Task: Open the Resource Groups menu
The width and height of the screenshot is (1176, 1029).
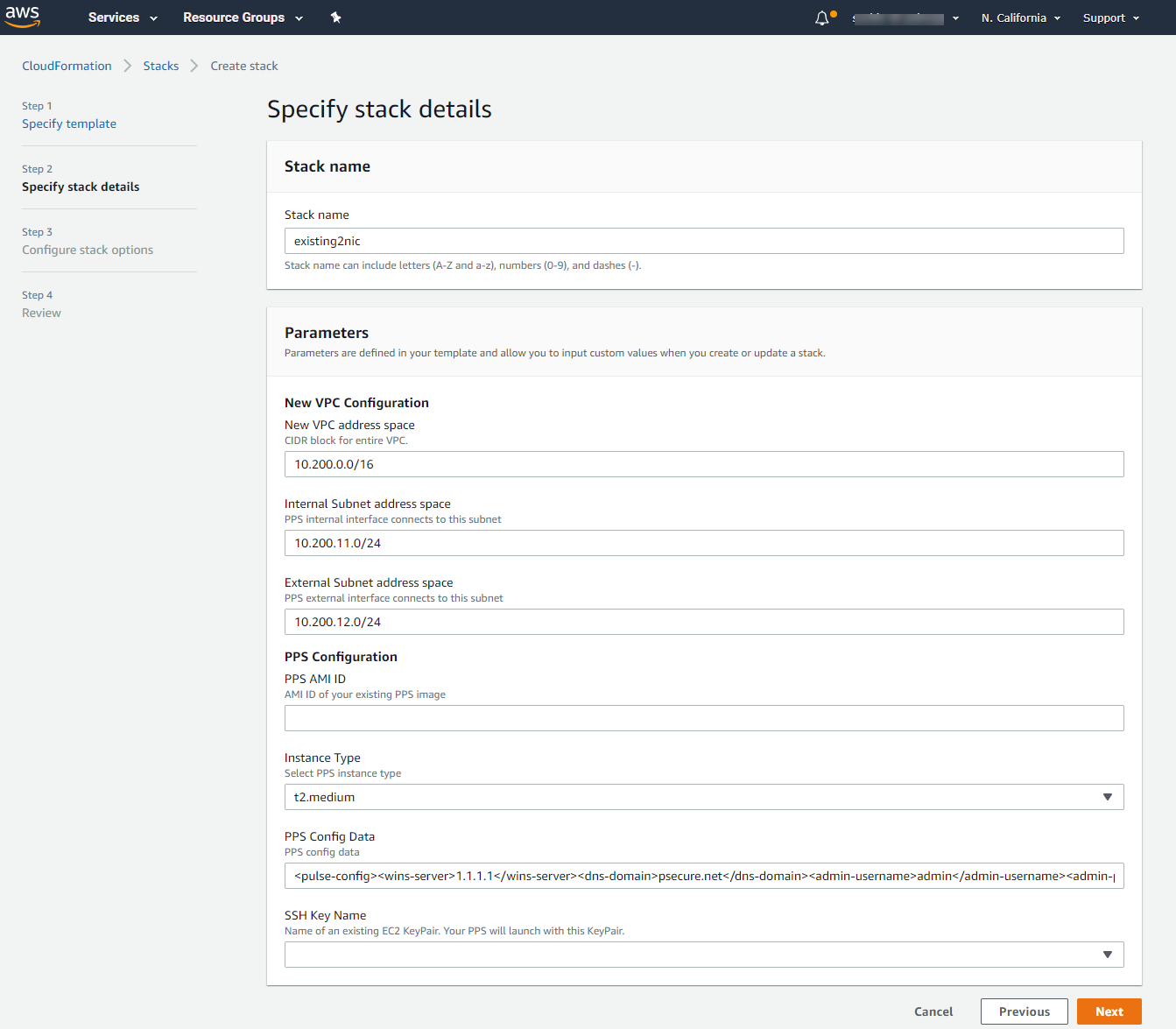Action: tap(242, 18)
